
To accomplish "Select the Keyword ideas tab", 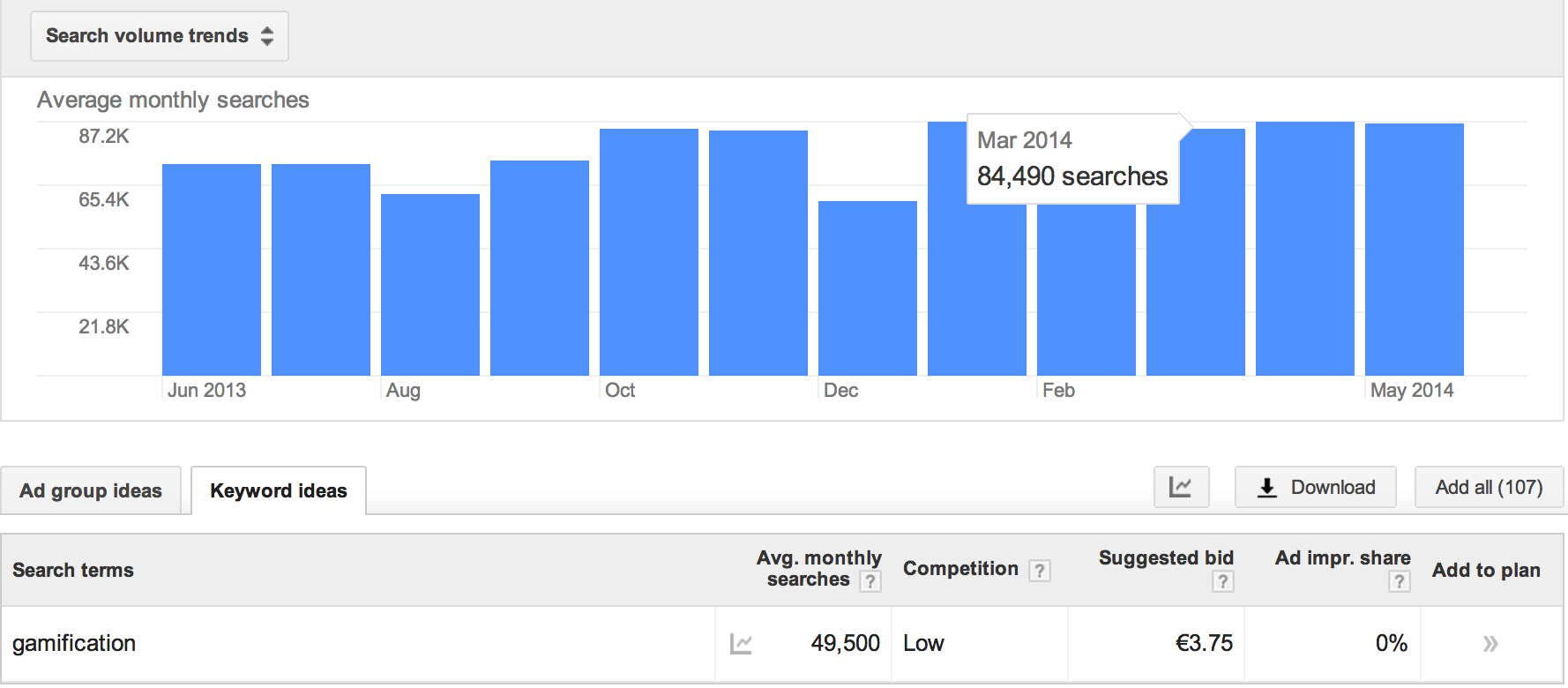I will click(x=279, y=491).
